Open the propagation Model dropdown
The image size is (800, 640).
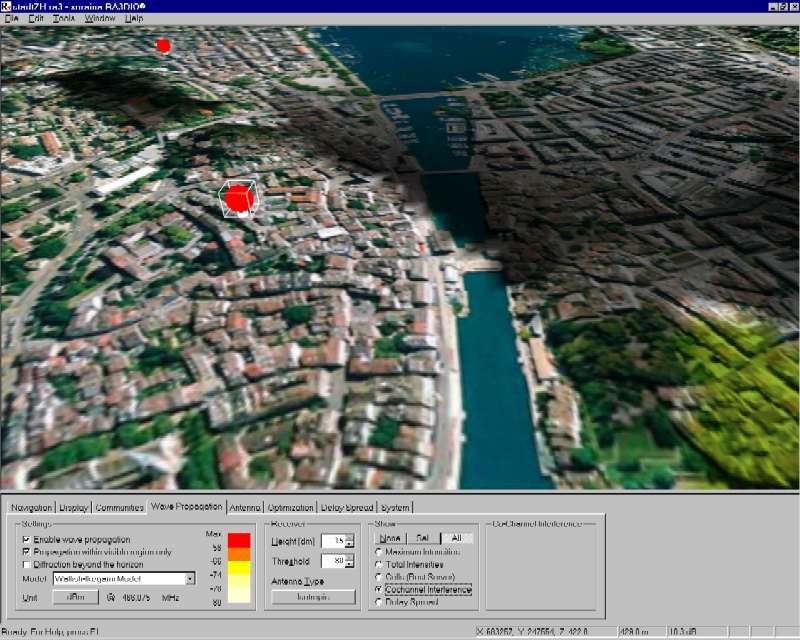pos(190,578)
